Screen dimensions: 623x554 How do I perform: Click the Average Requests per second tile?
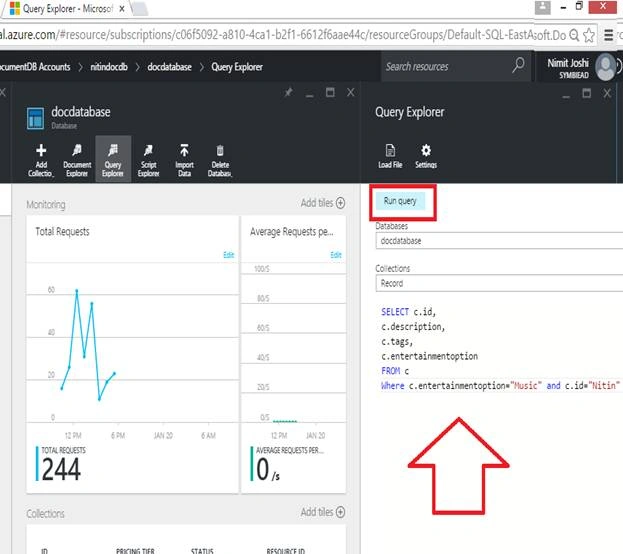tap(293, 354)
